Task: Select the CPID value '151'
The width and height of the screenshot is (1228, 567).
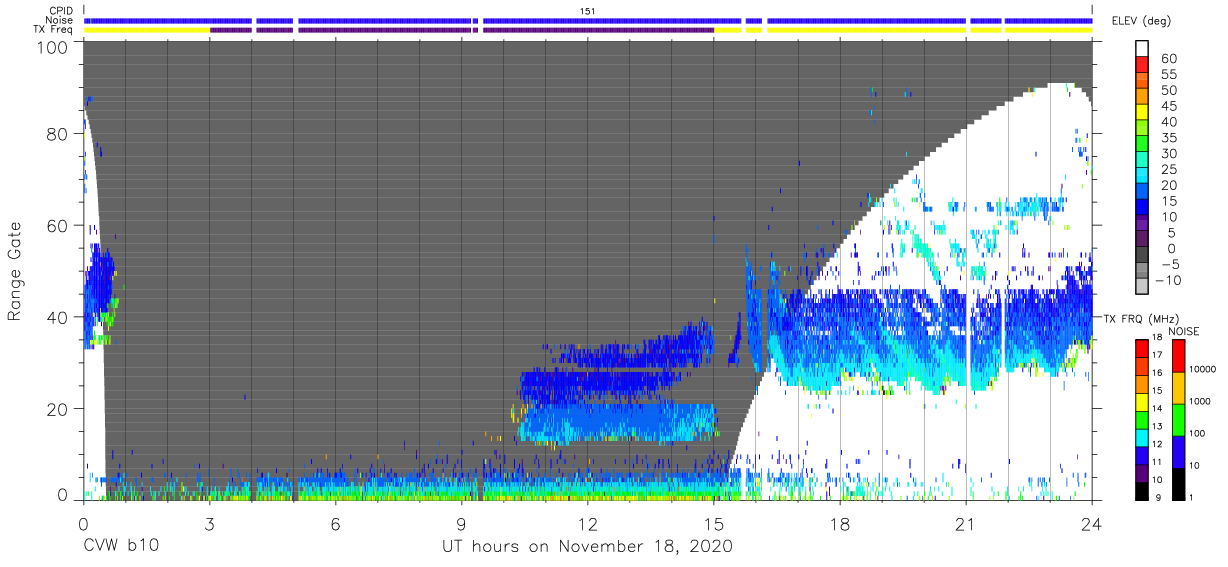Action: coord(588,11)
